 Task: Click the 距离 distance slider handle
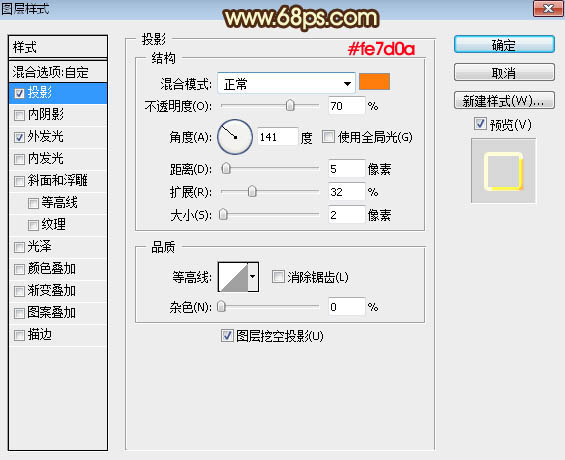pyautogui.click(x=226, y=168)
